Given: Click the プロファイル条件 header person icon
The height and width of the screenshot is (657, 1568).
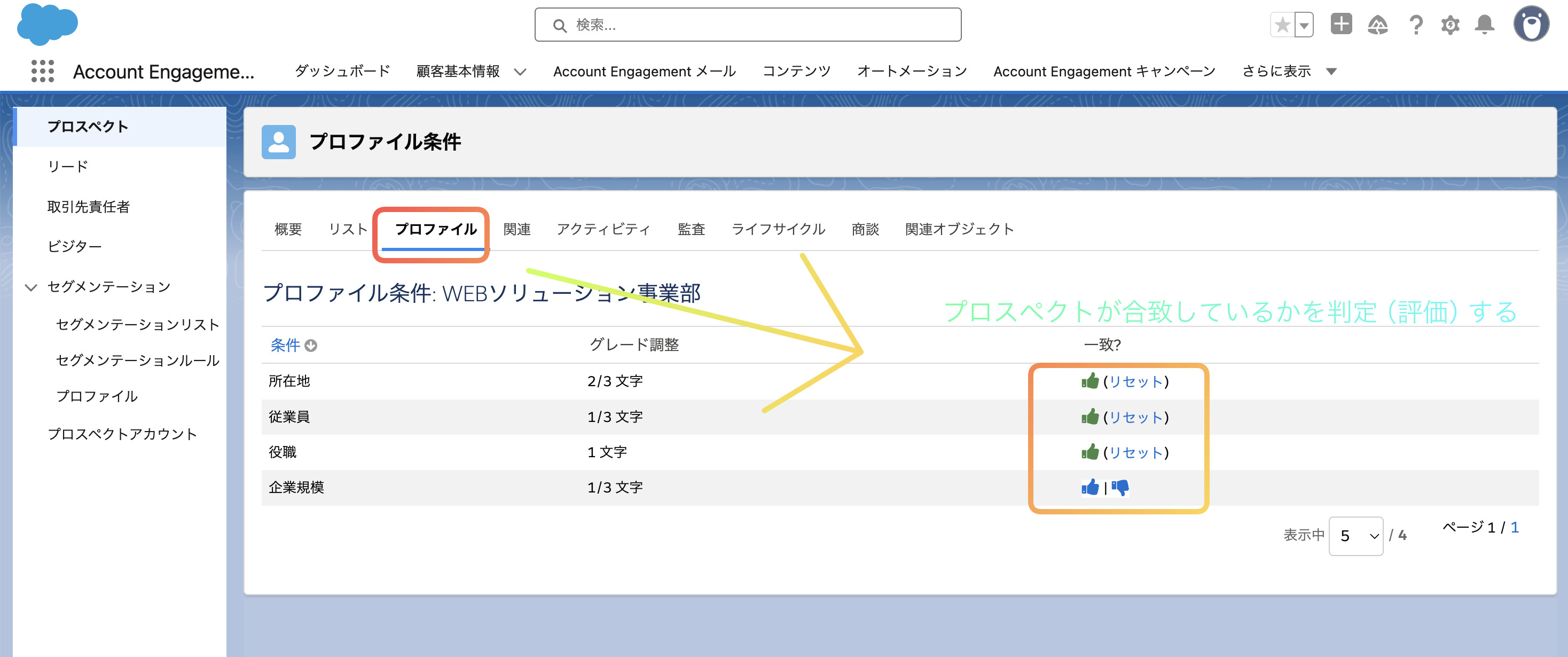Looking at the screenshot, I should (279, 142).
